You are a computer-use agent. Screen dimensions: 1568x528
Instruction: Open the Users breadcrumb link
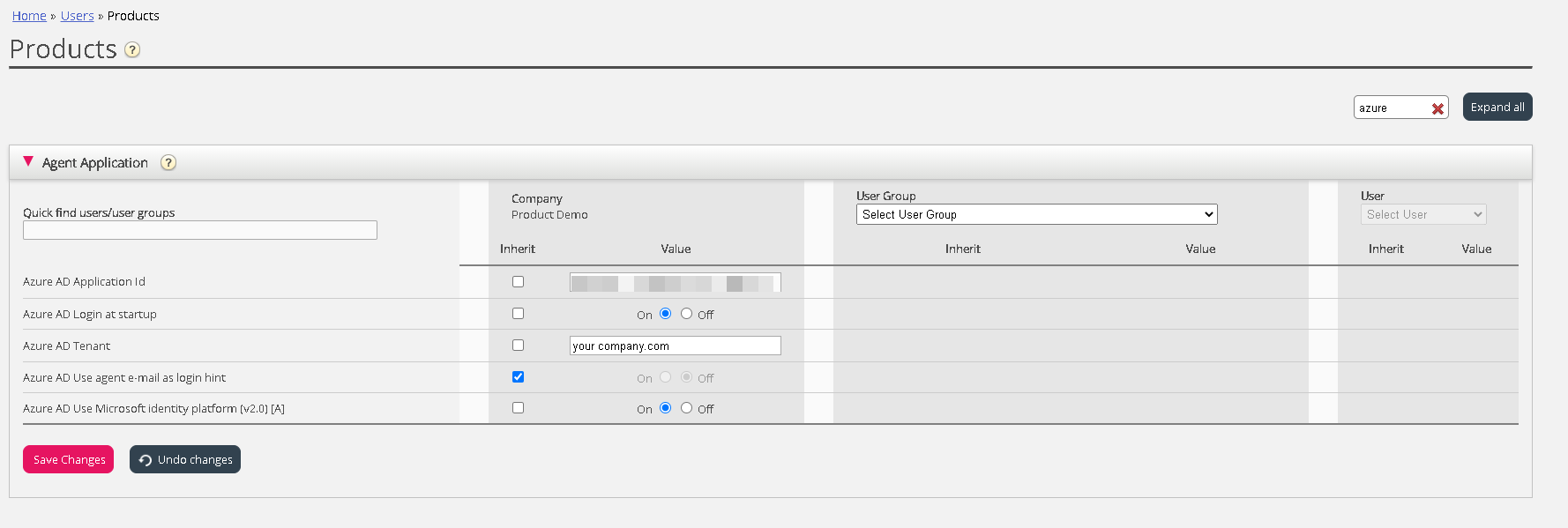[x=77, y=16]
